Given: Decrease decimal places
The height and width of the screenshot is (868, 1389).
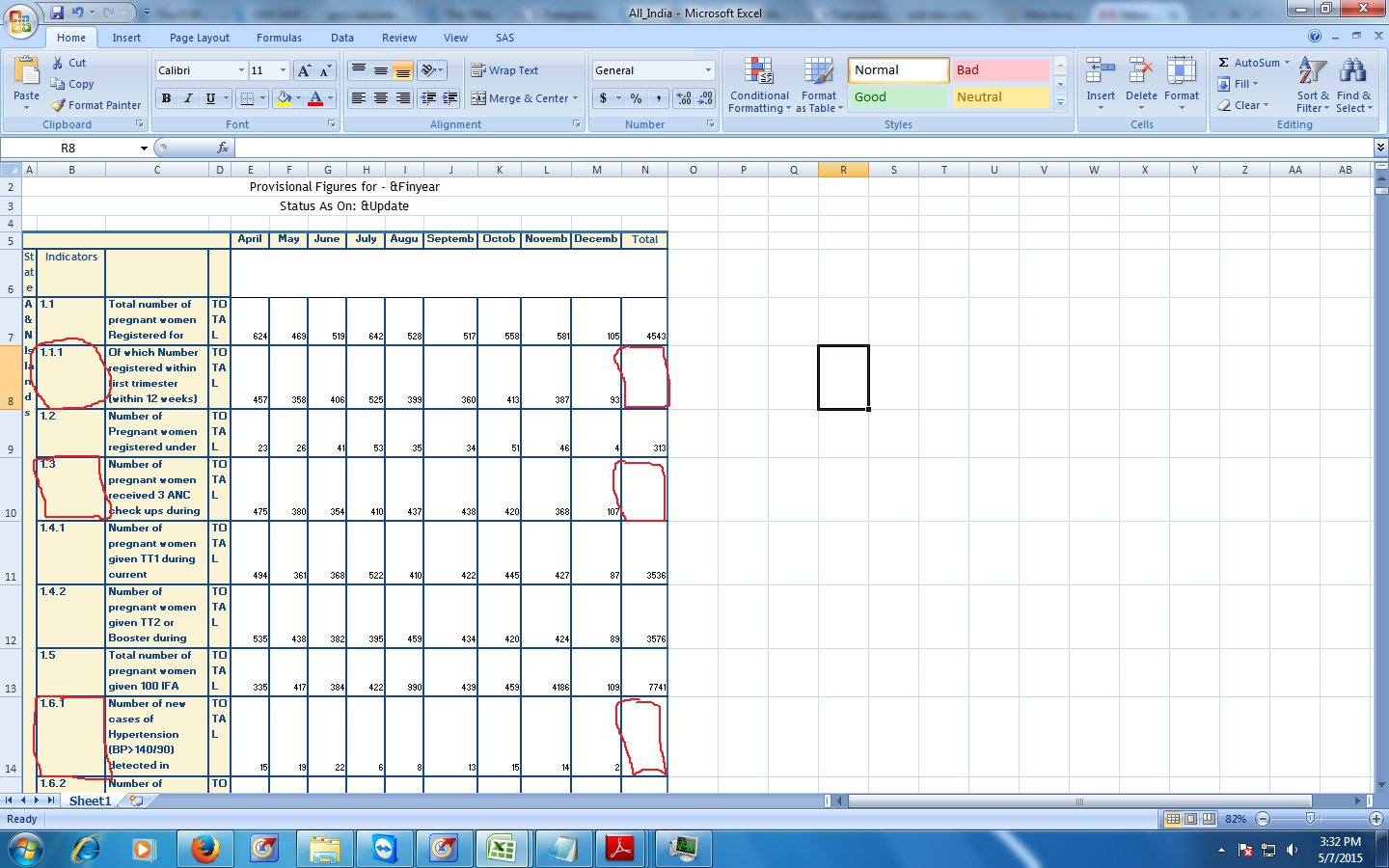Looking at the screenshot, I should click(705, 98).
